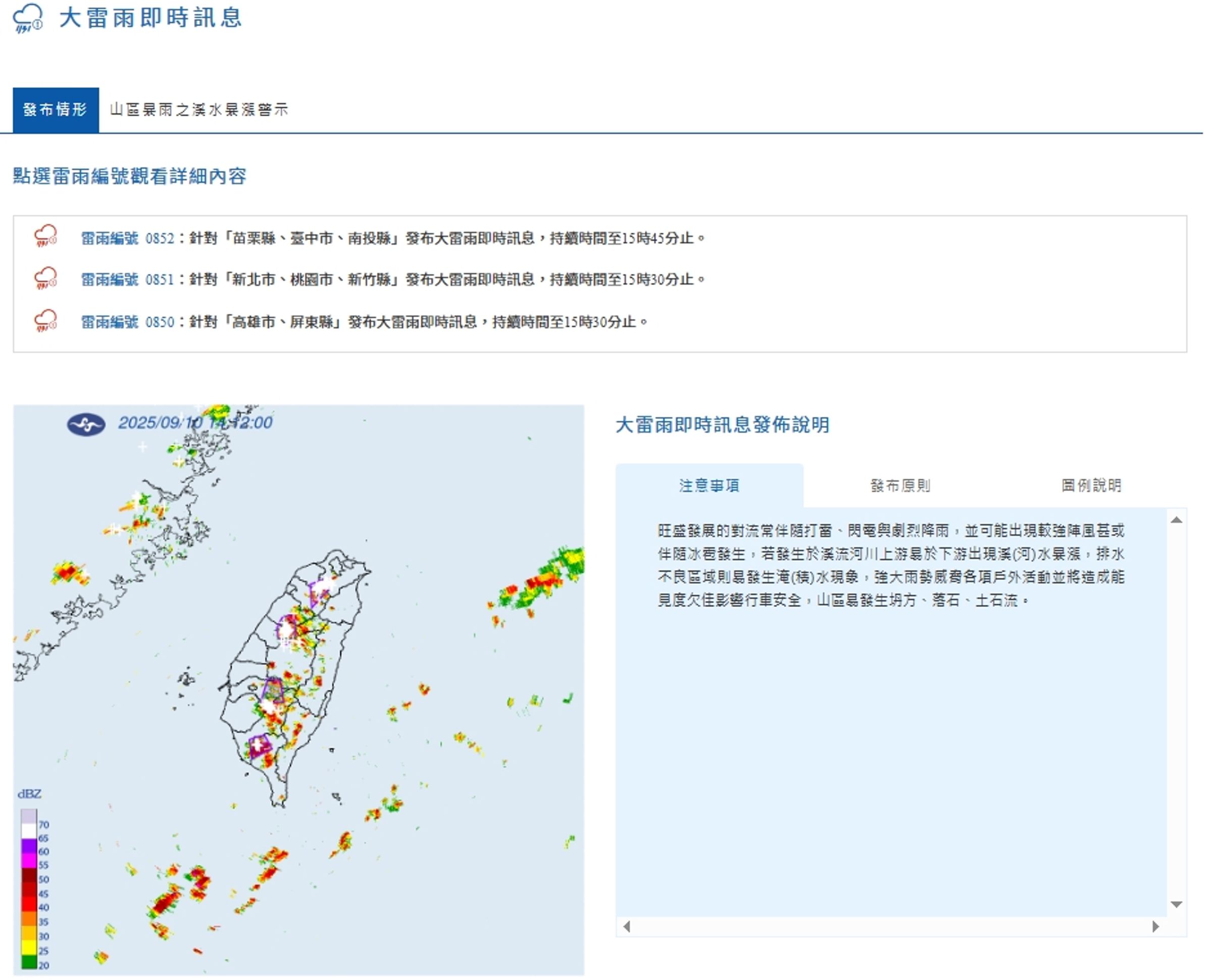Click the storm icon for 雷雨編號 0850

point(46,321)
